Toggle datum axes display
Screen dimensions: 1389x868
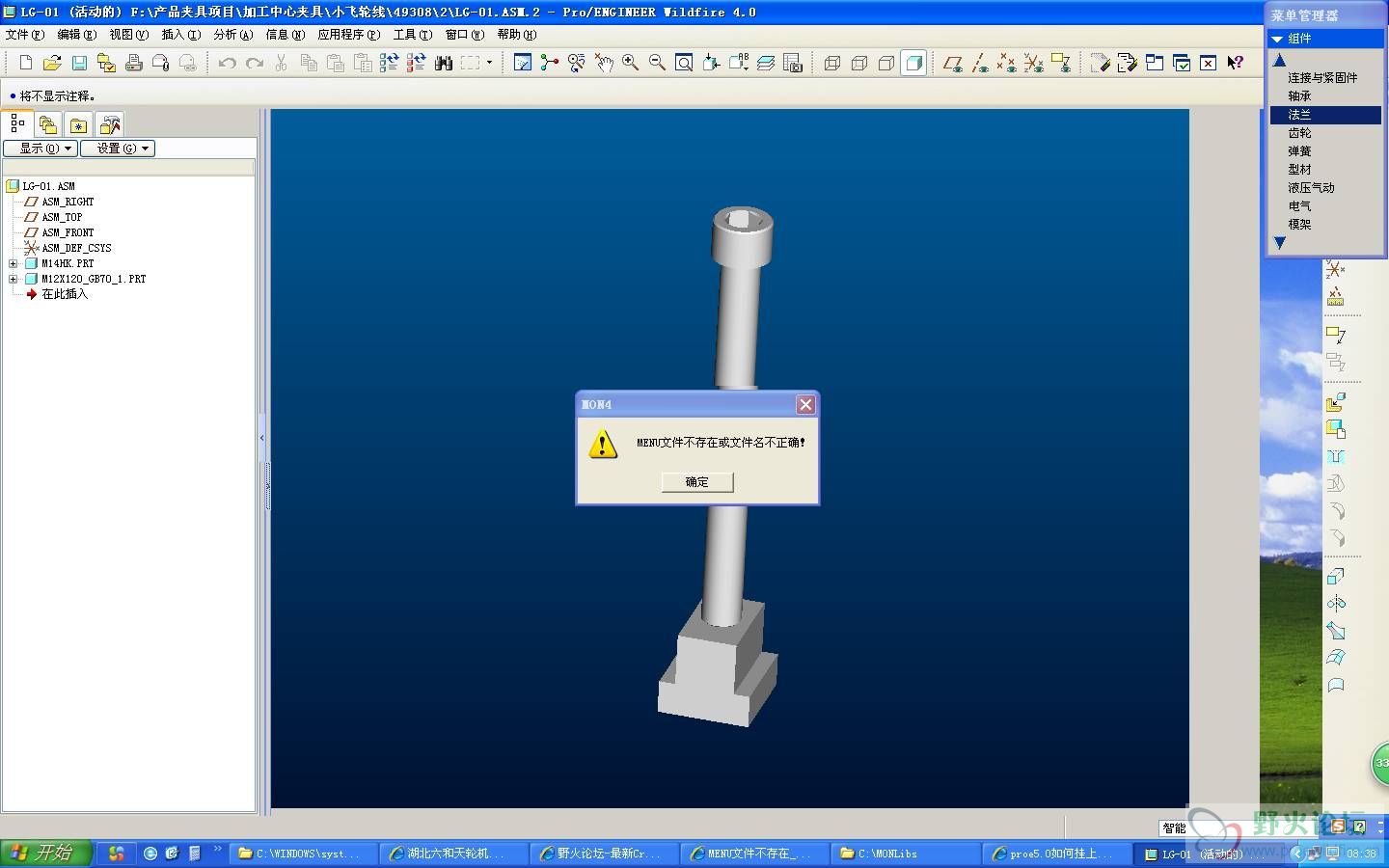980,63
